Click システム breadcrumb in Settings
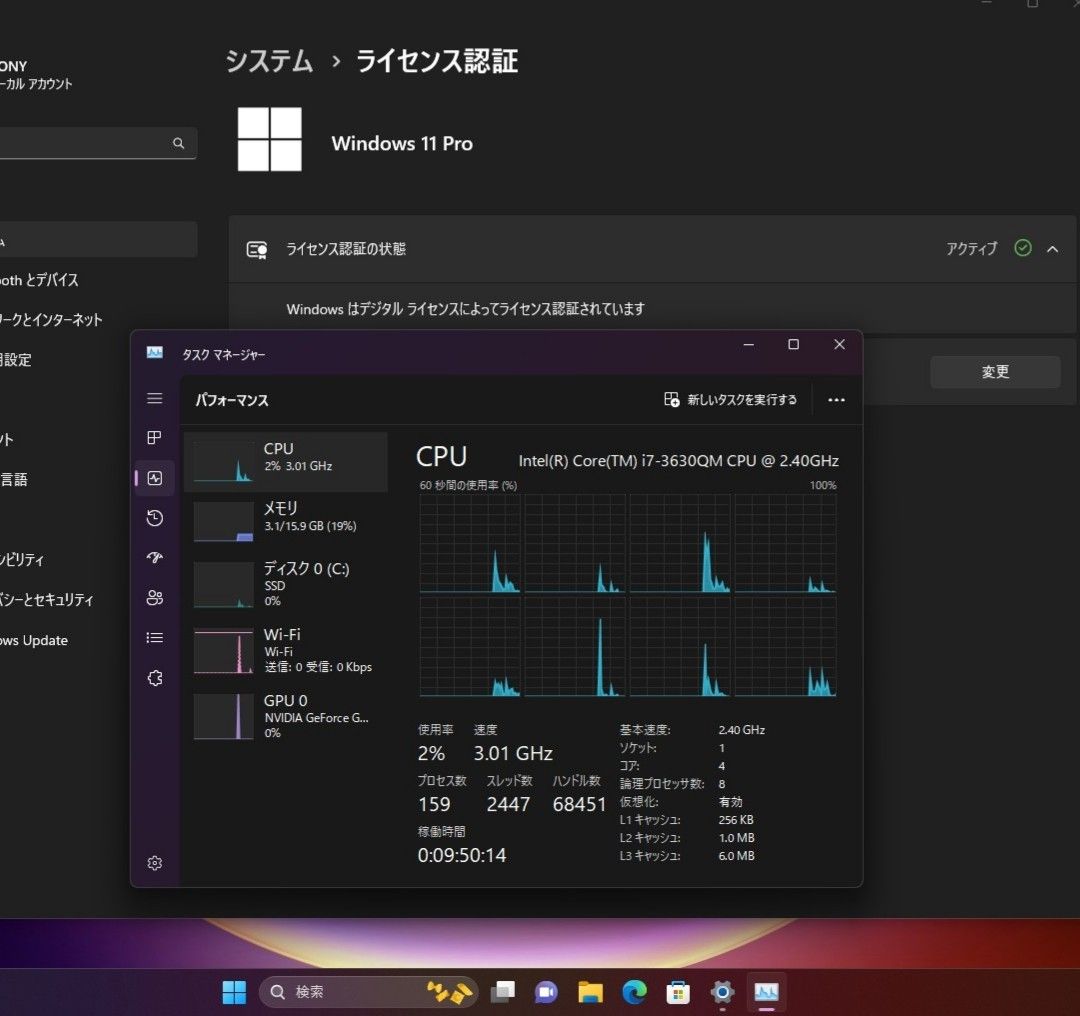1080x1016 pixels. pyautogui.click(x=269, y=61)
